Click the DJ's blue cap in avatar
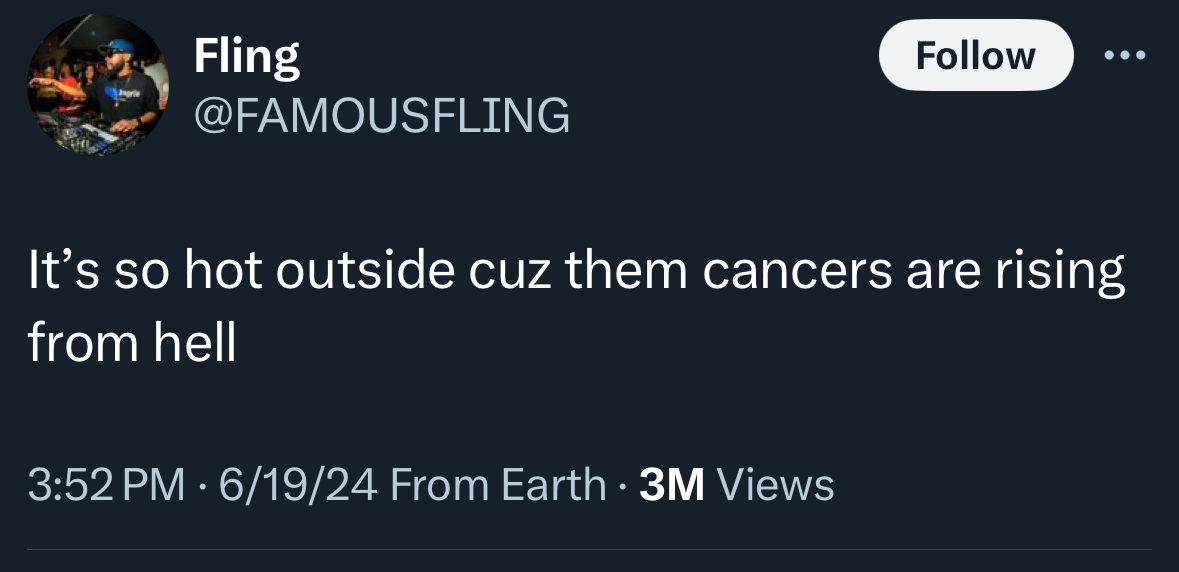The height and width of the screenshot is (572, 1179). pos(117,47)
